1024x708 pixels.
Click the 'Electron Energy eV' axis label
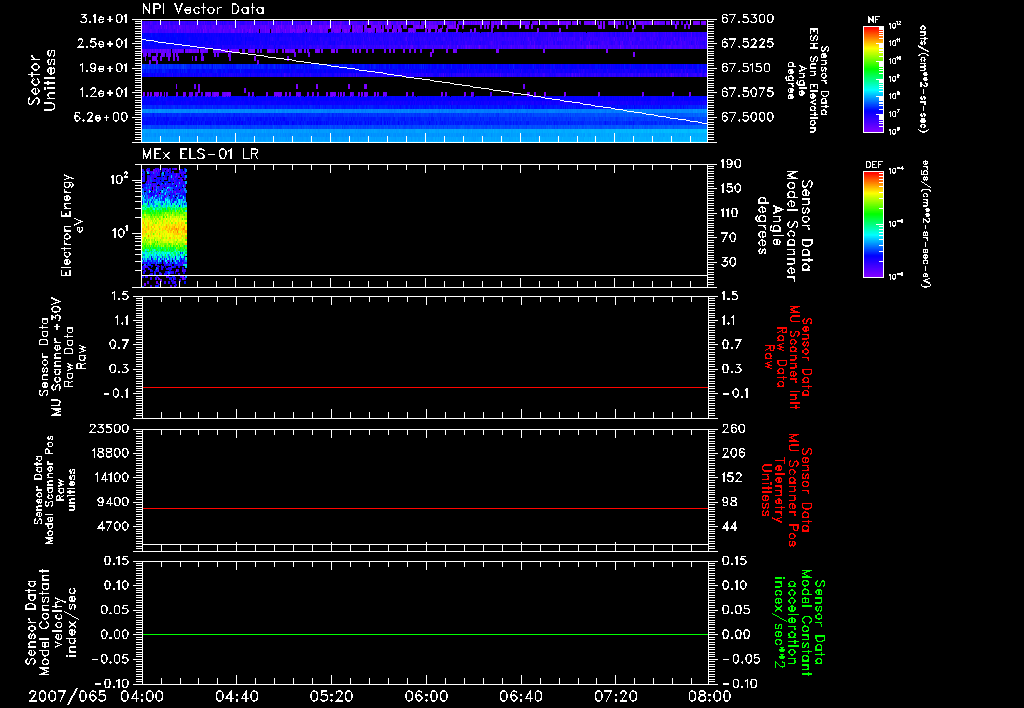tap(72, 225)
